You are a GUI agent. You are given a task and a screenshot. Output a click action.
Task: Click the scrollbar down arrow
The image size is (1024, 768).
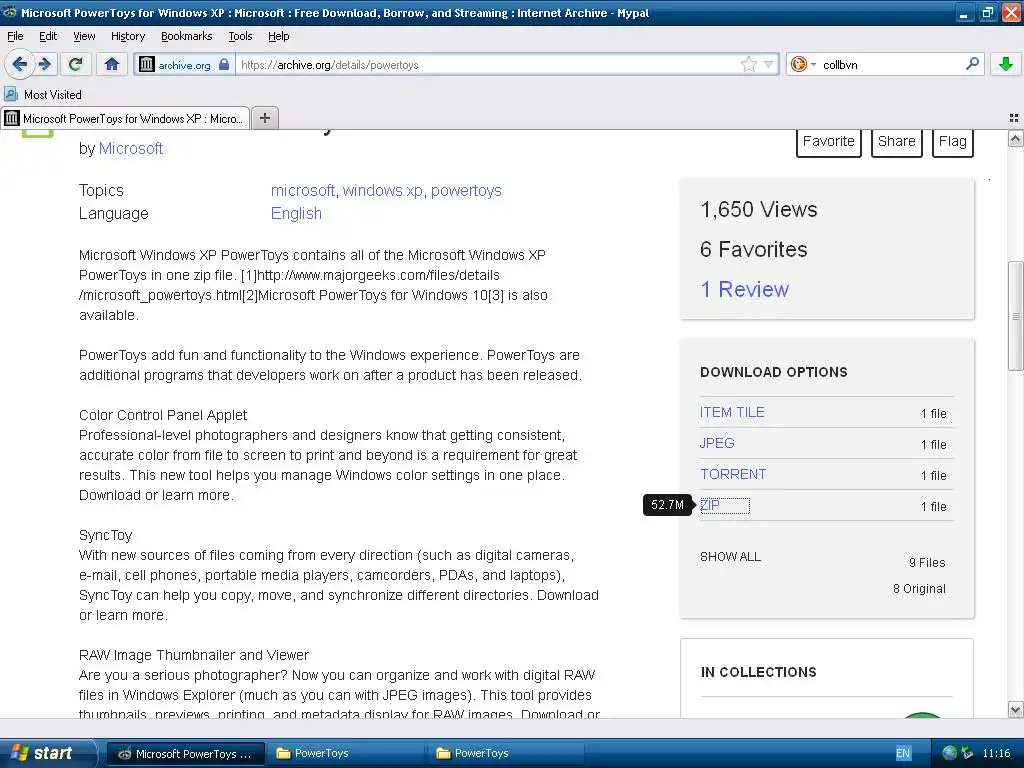coord(1015,709)
